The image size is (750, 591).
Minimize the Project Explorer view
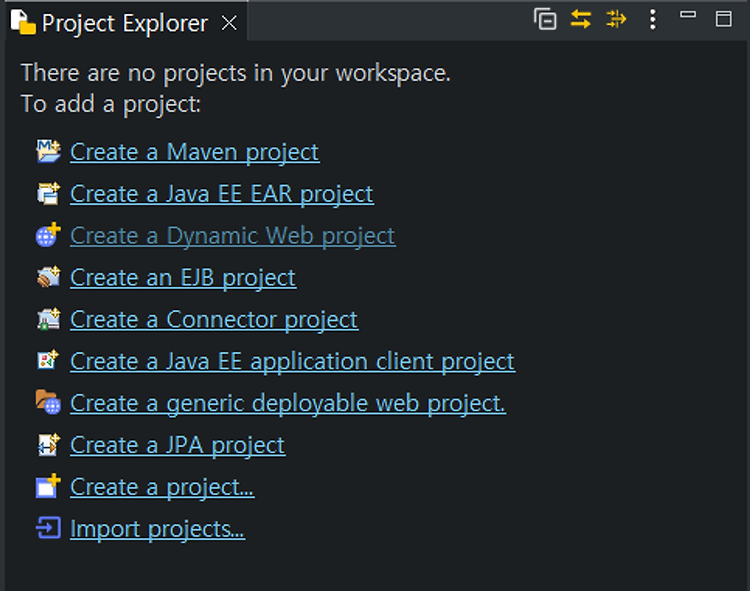688,15
